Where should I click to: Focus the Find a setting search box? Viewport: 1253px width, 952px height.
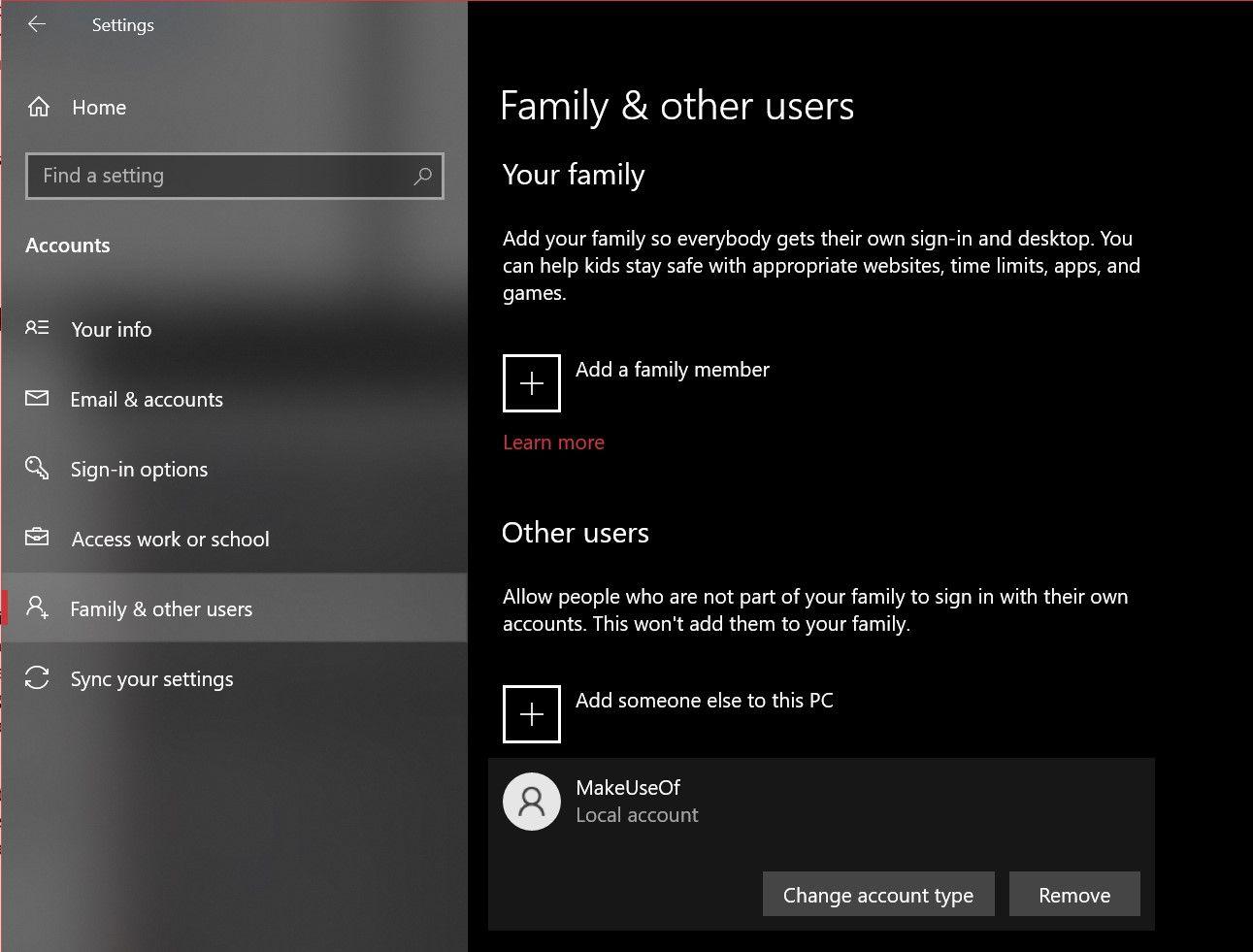(235, 176)
